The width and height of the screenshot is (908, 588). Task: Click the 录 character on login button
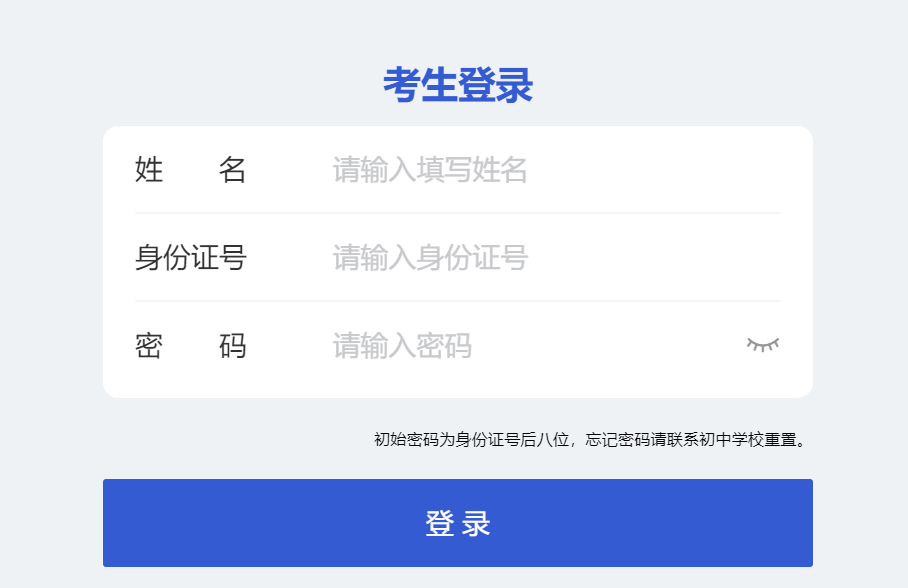click(x=476, y=524)
